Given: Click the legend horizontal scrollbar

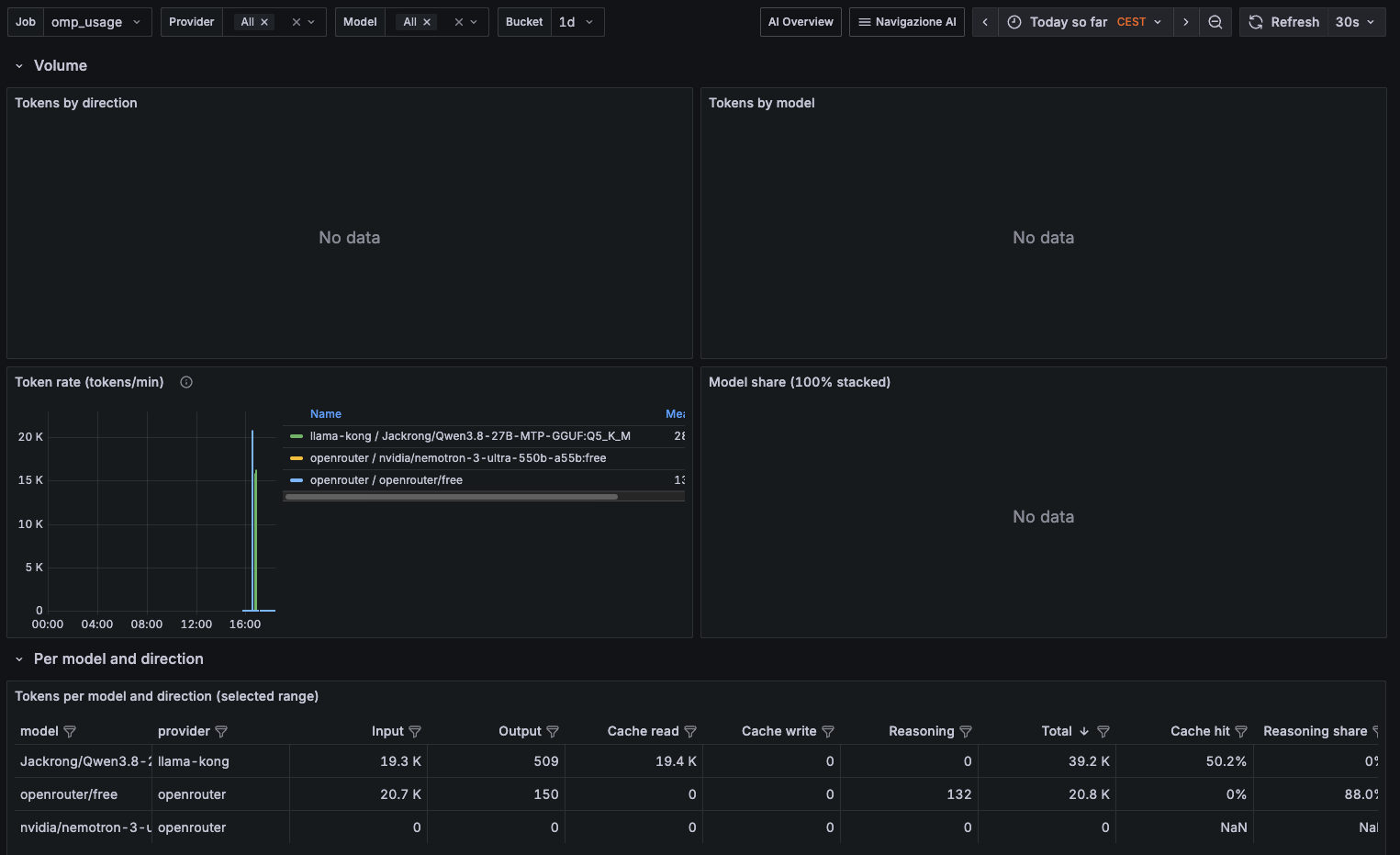Looking at the screenshot, I should click(x=452, y=497).
